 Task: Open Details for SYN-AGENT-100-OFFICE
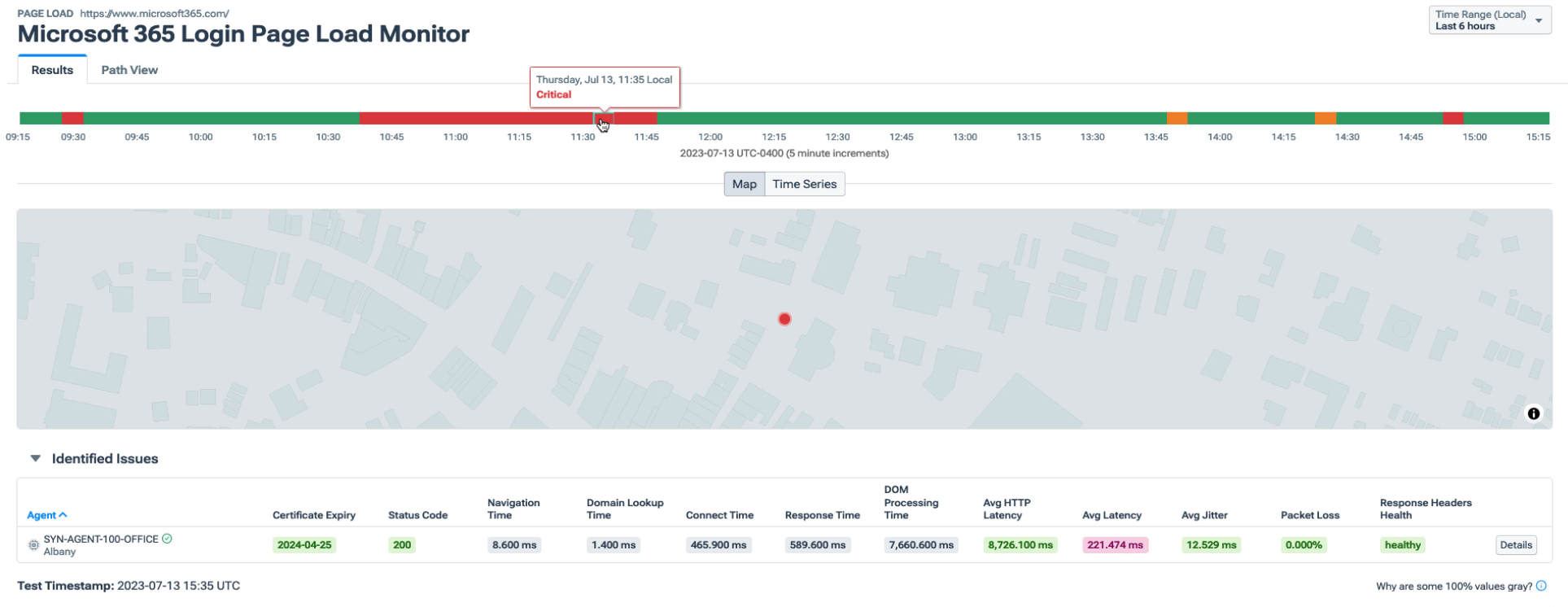tap(1516, 545)
